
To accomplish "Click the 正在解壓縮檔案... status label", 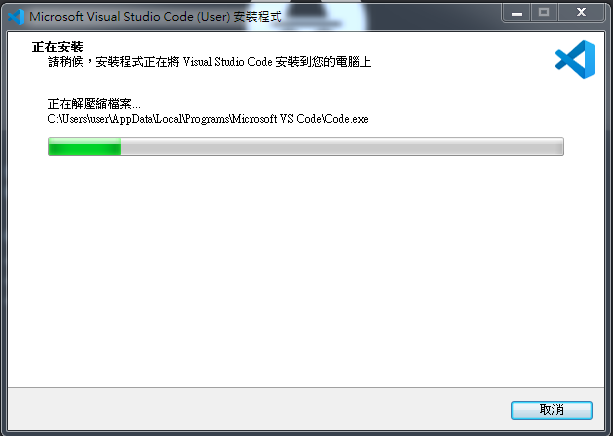I will pyautogui.click(x=94, y=104).
